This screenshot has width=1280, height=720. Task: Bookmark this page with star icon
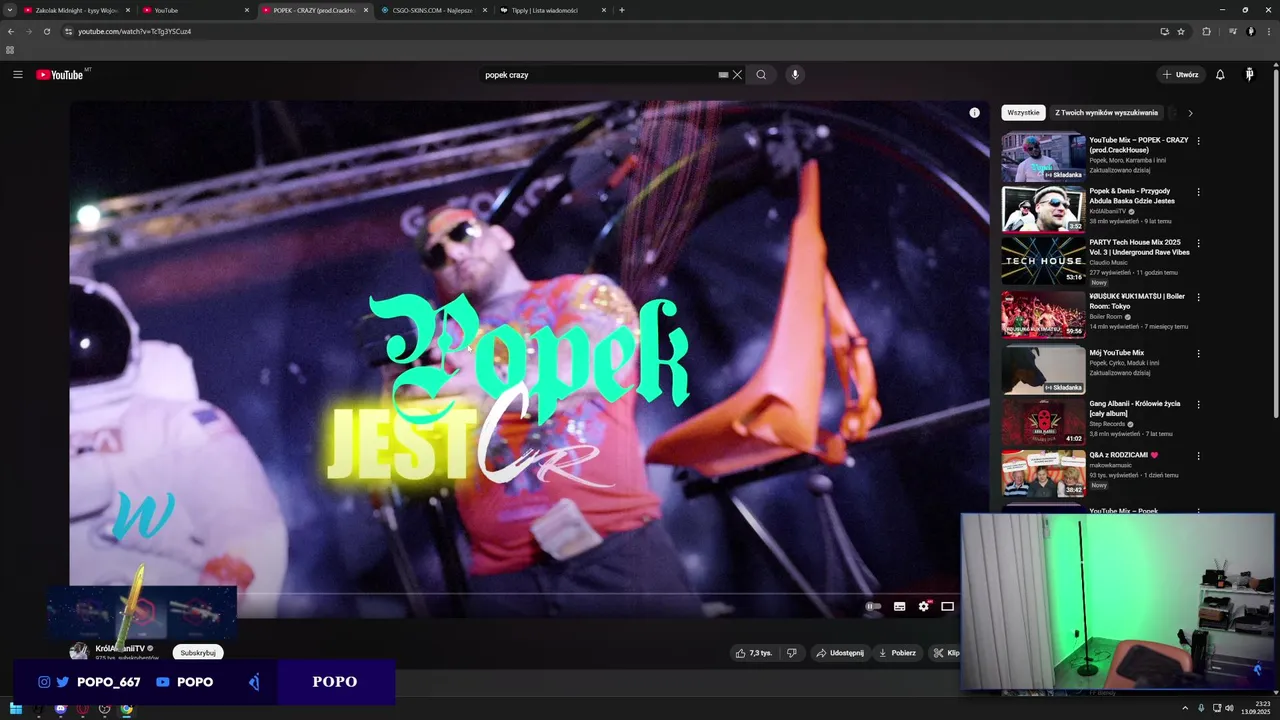tap(1181, 31)
